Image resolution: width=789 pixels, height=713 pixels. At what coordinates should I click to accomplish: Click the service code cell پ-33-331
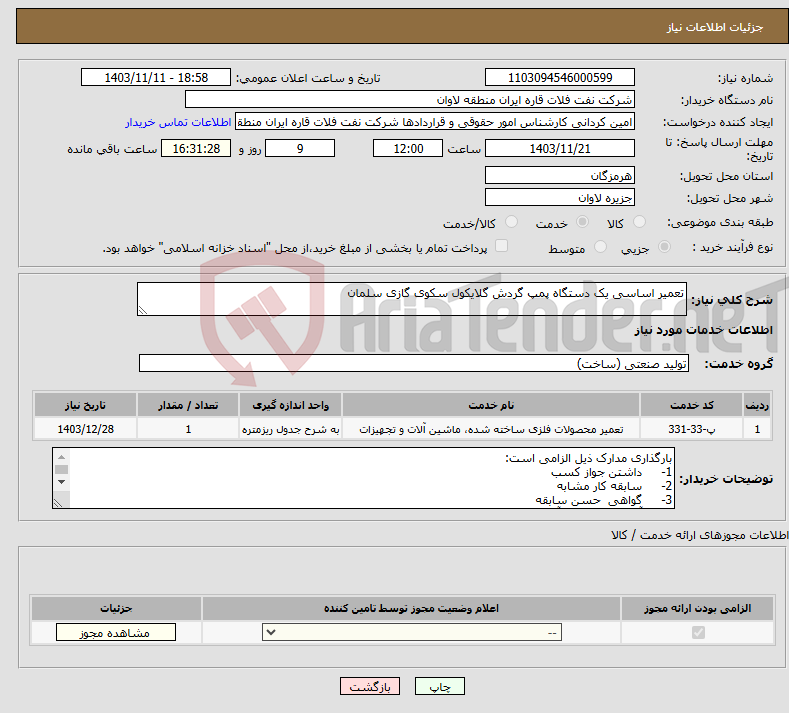tap(691, 429)
